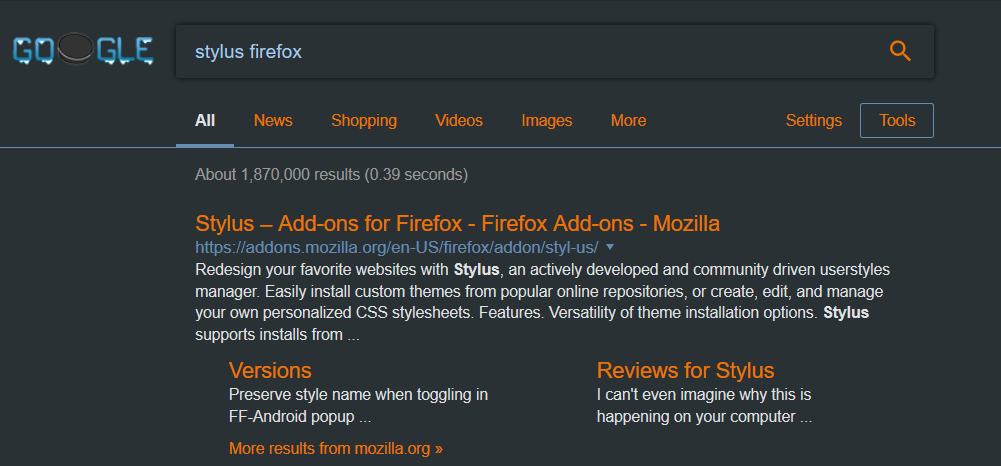Select the All results tab
Image resolution: width=1001 pixels, height=466 pixels.
pos(205,120)
